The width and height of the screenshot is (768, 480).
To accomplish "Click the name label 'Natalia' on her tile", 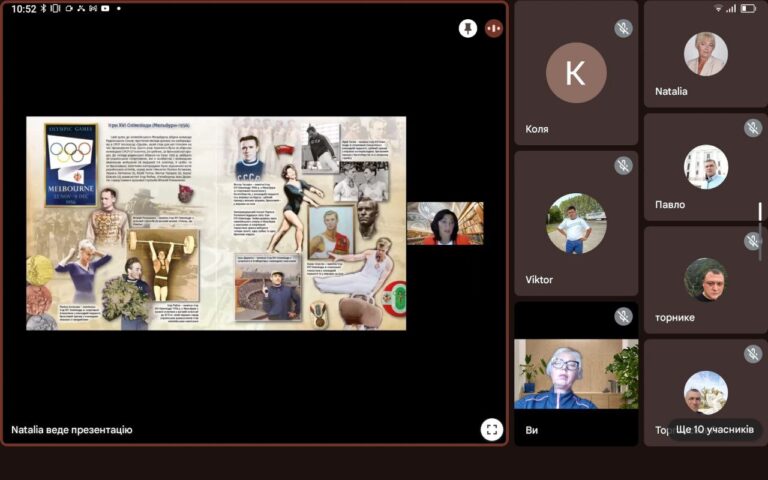I will pos(671,91).
